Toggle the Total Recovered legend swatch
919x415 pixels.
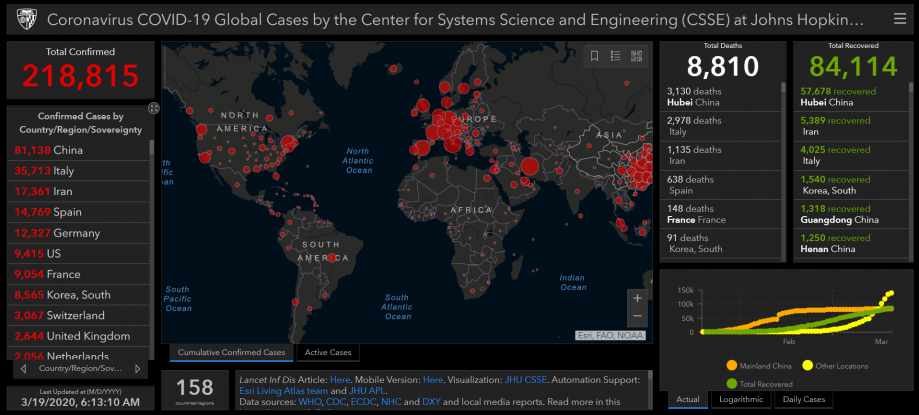(731, 384)
